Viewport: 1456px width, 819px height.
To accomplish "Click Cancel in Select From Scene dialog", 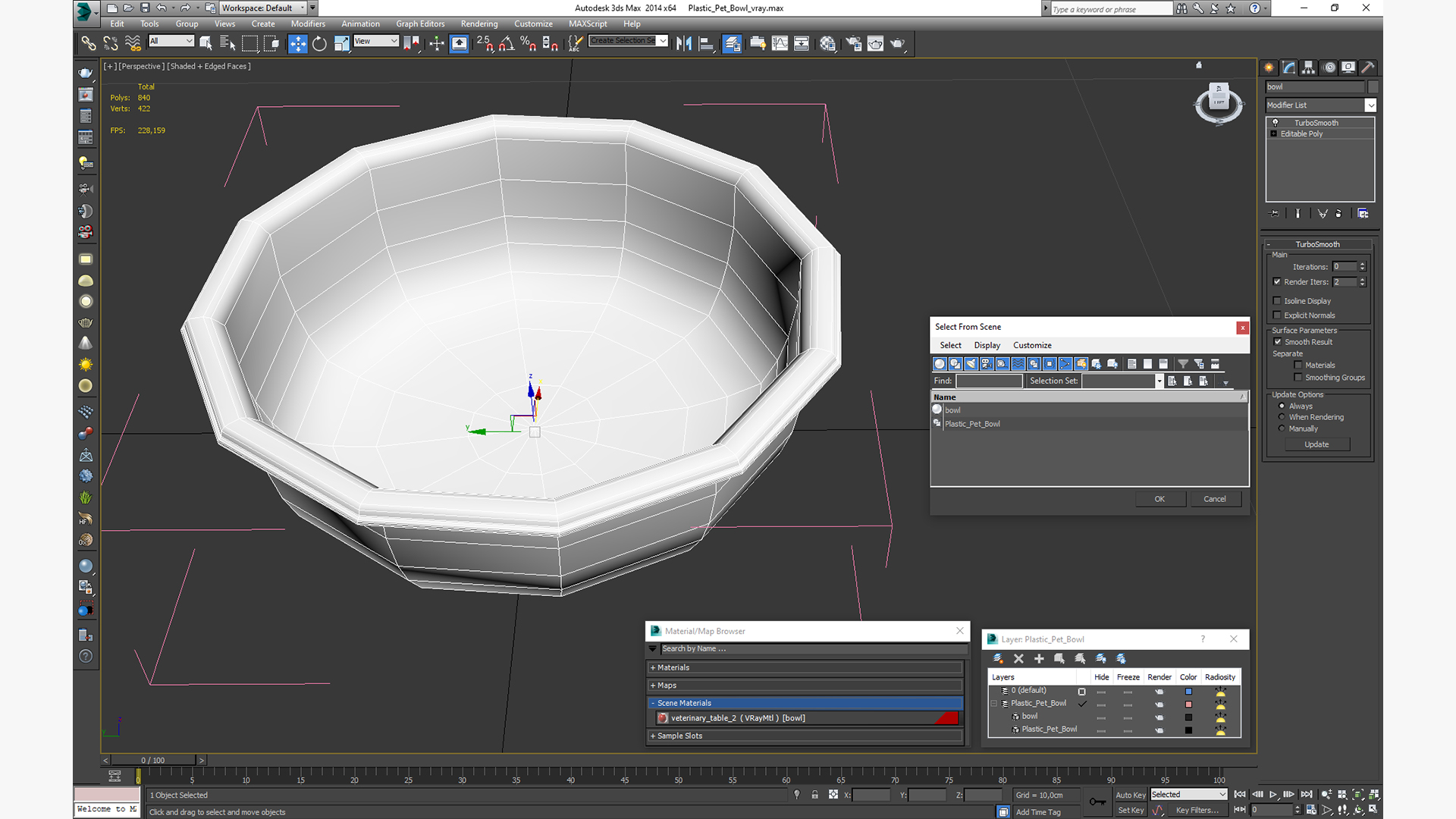I will 1215,499.
